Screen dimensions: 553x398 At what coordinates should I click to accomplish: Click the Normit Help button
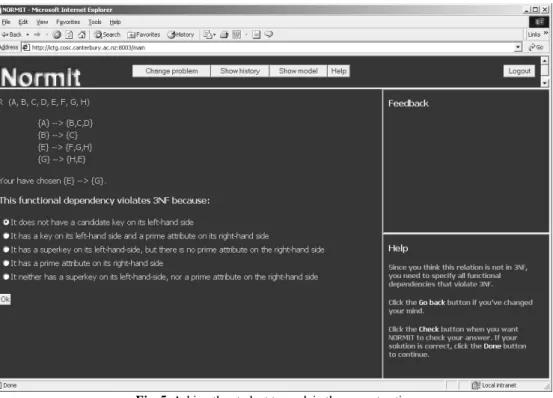339,71
